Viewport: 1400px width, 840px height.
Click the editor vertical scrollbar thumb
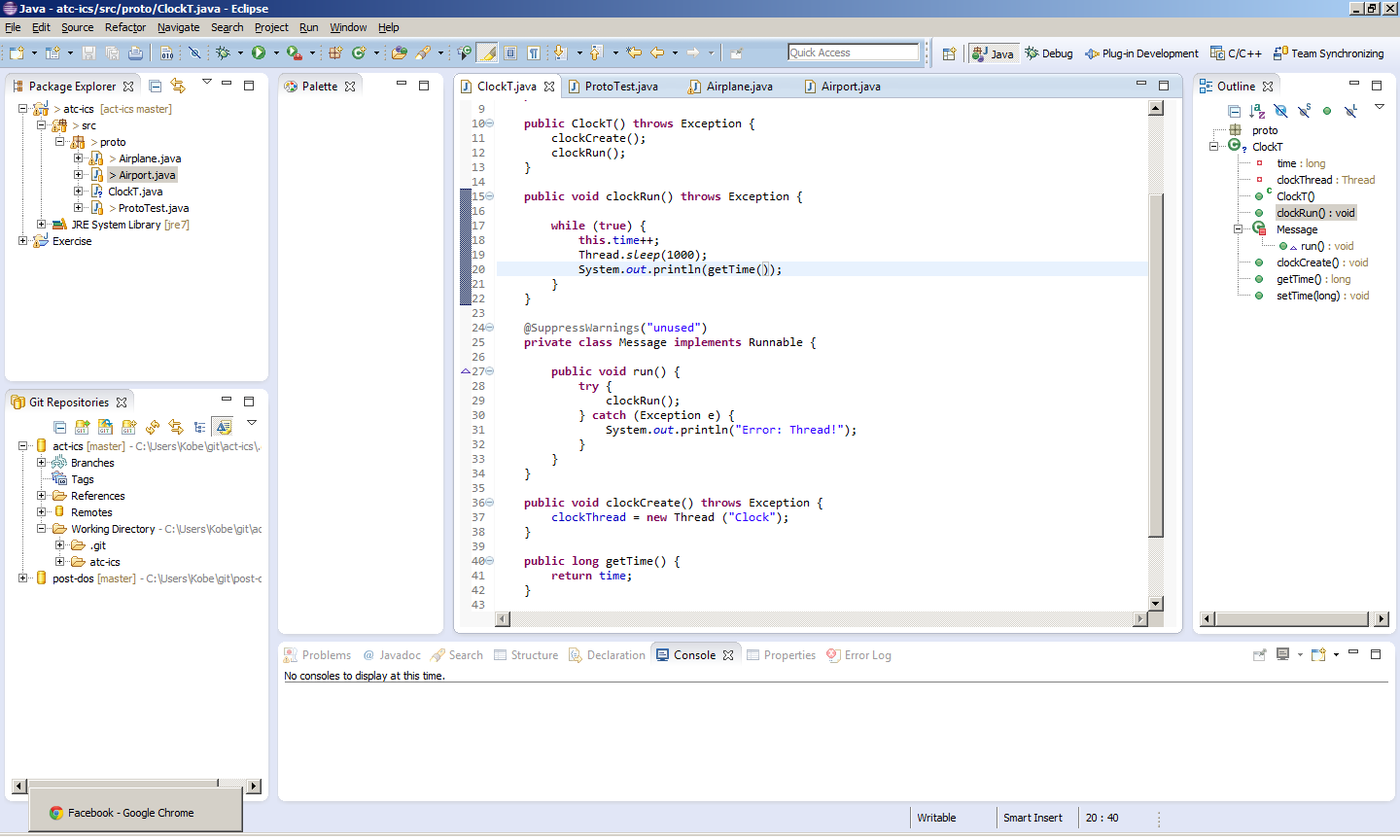click(1155, 365)
